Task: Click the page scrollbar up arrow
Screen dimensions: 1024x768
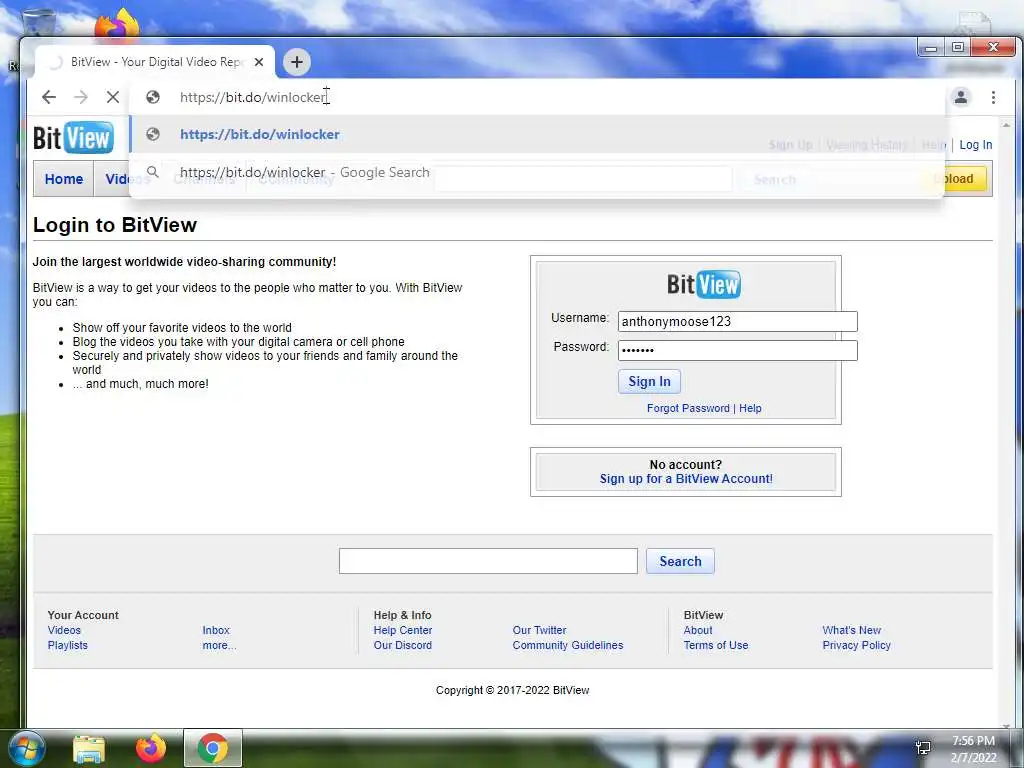Action: click(1006, 125)
